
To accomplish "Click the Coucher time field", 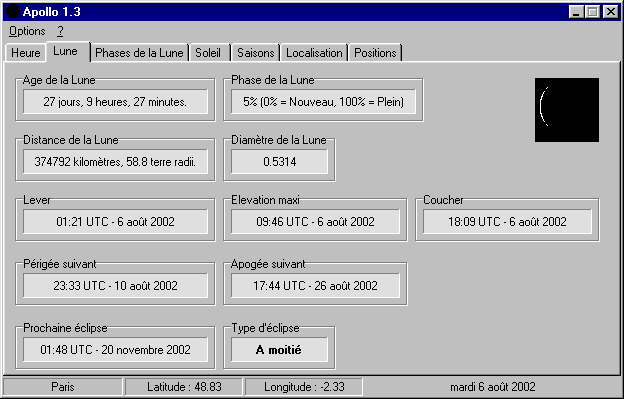I will pos(507,222).
